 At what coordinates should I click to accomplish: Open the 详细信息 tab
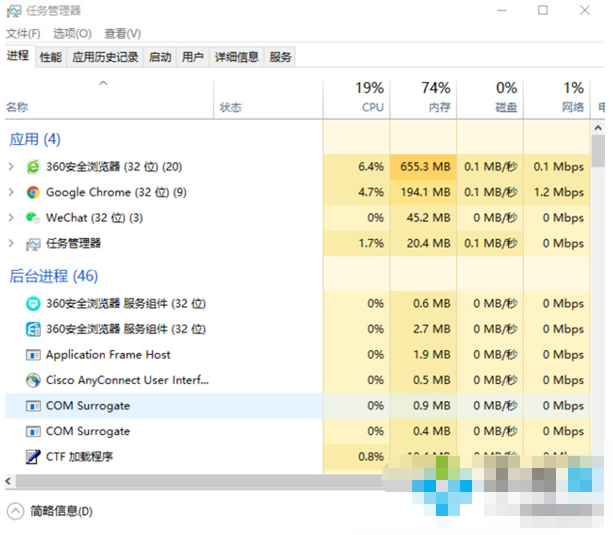pyautogui.click(x=237, y=58)
